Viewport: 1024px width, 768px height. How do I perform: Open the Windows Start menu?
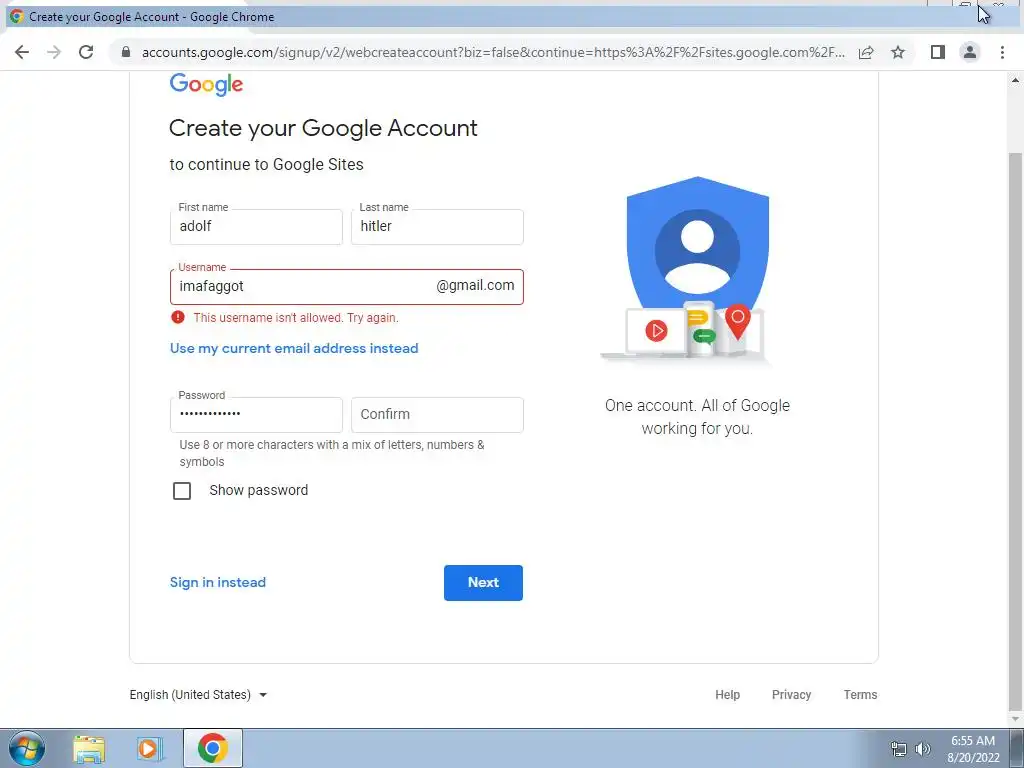pyautogui.click(x=25, y=748)
